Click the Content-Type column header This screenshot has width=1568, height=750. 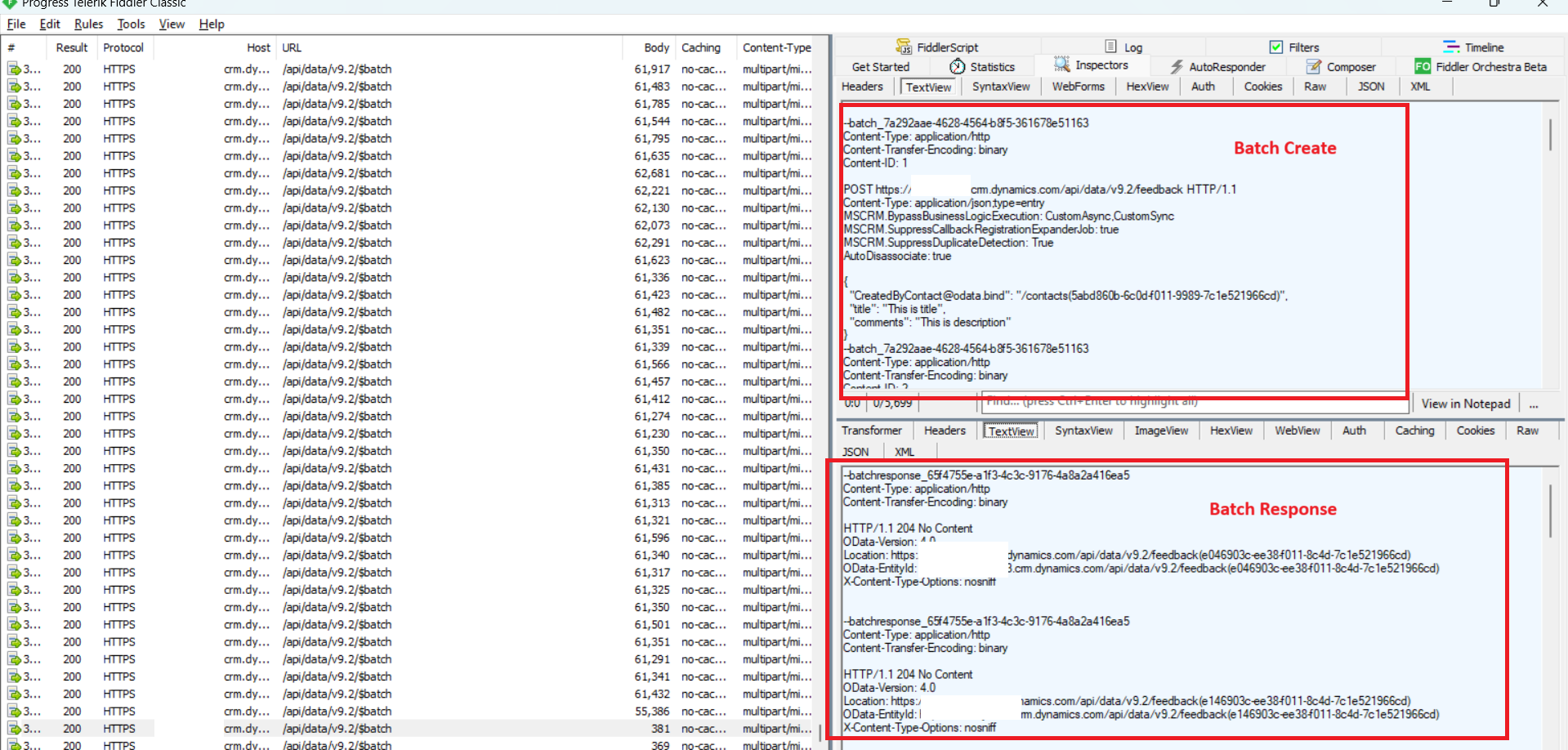coord(777,47)
